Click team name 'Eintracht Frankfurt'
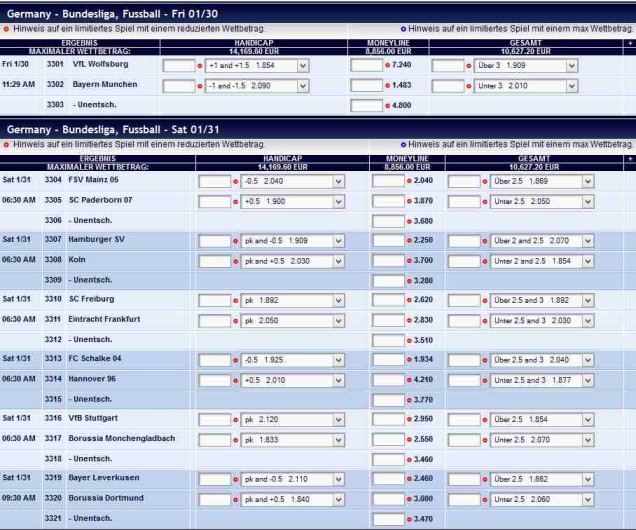This screenshot has height=530, width=636. (x=104, y=319)
